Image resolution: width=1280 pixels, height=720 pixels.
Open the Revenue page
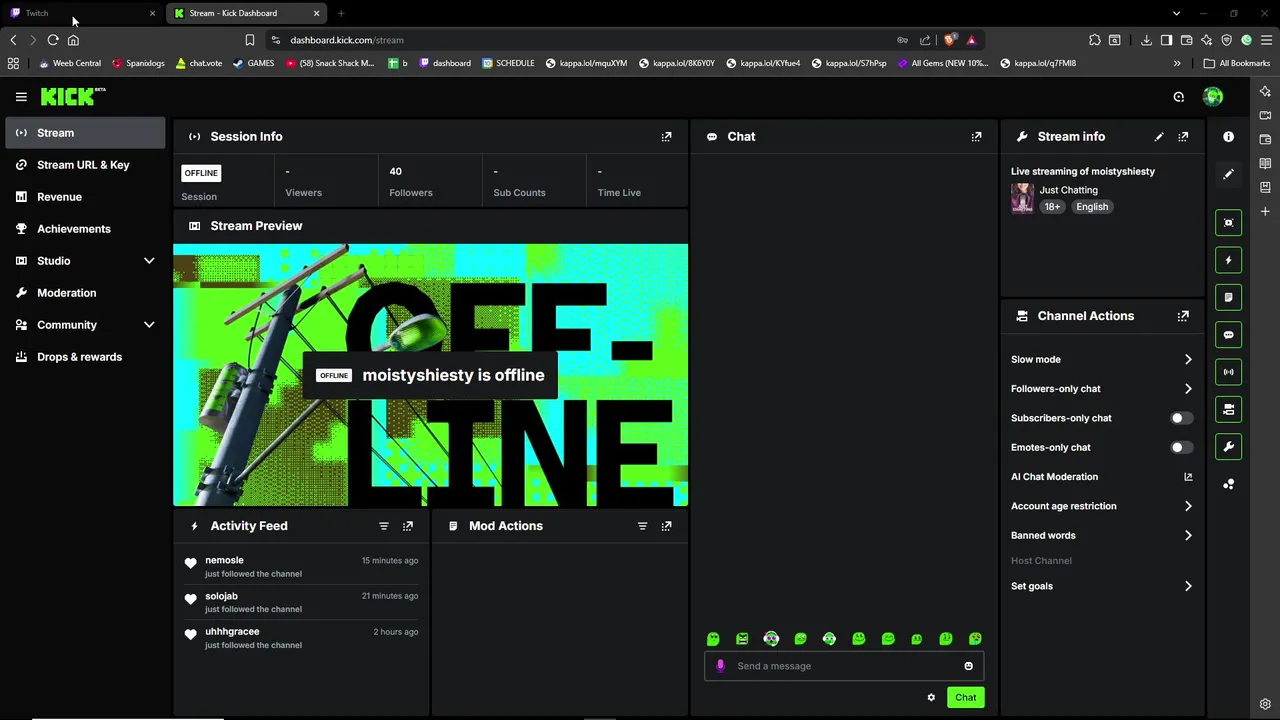coord(85,197)
